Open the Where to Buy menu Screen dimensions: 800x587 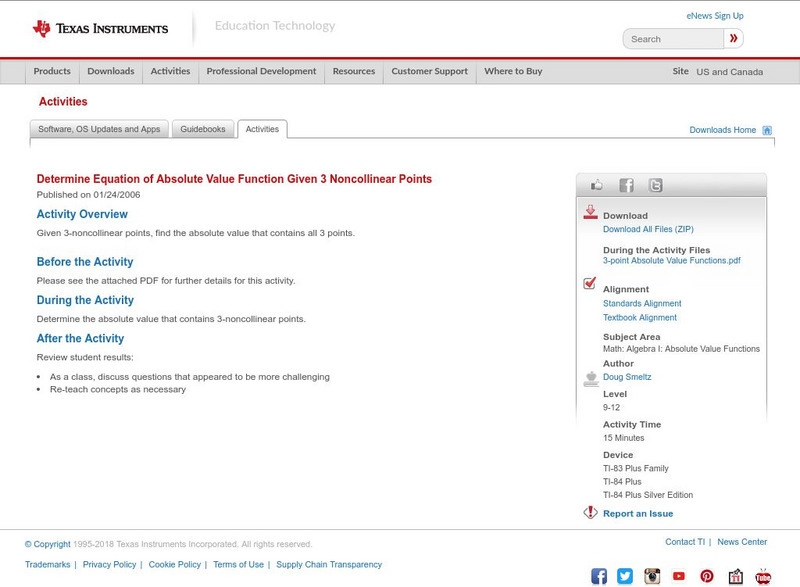pos(513,71)
